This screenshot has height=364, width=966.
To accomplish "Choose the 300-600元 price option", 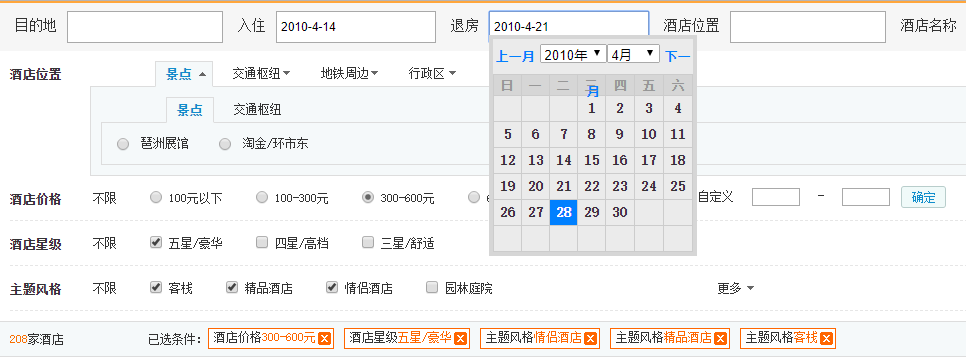I will 368,198.
